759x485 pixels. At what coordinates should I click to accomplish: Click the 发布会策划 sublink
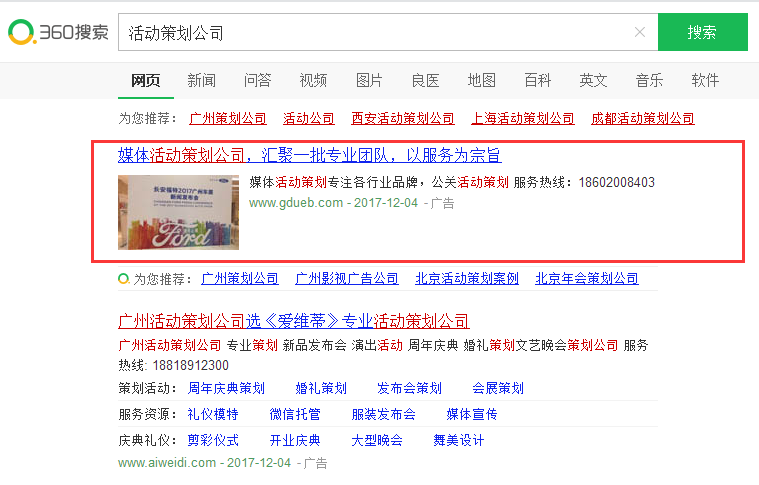(410, 389)
